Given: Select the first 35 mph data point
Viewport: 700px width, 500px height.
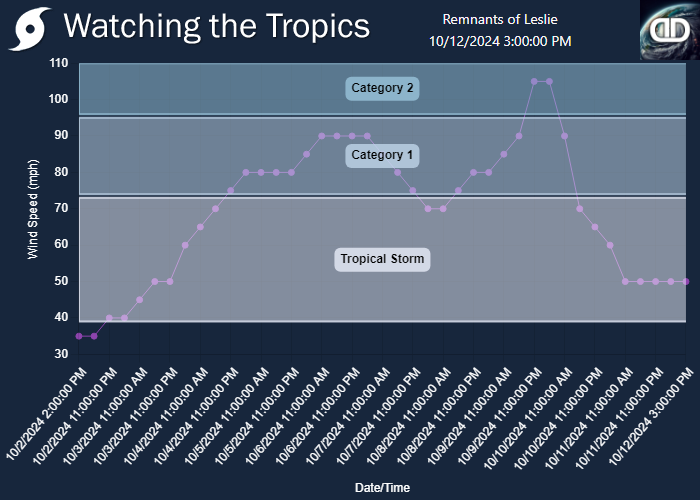Looking at the screenshot, I should tap(79, 336).
